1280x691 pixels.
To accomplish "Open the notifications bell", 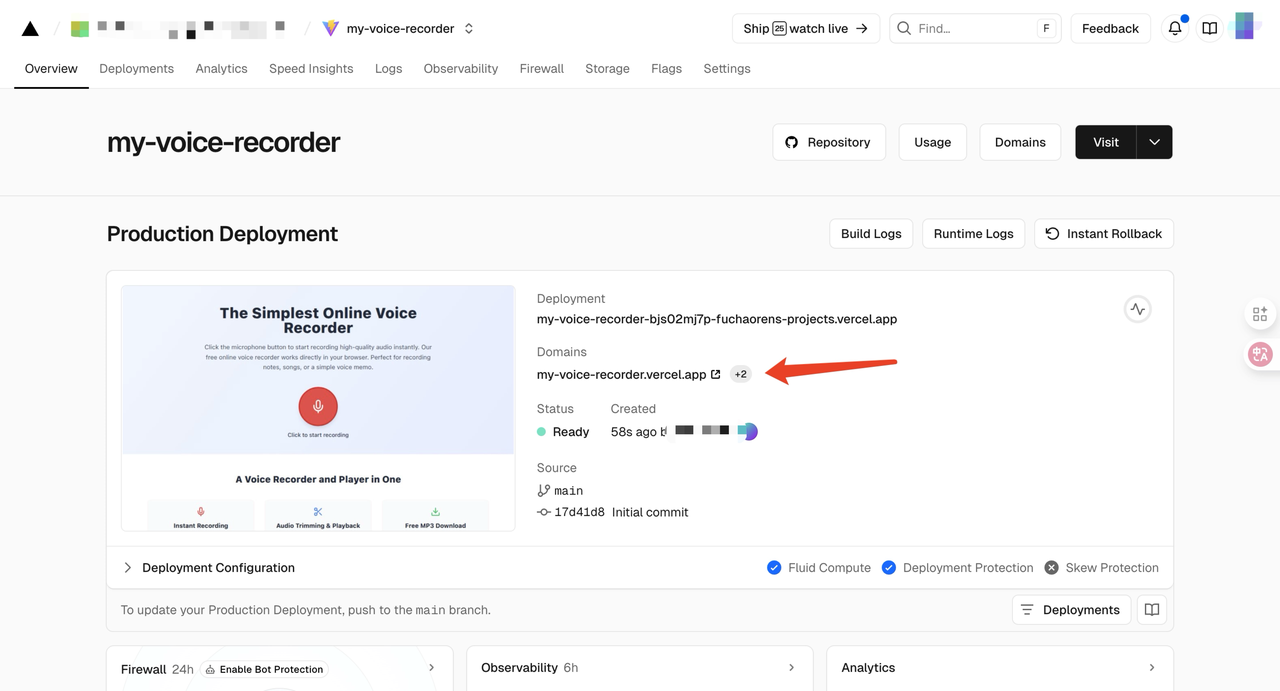I will pos(1175,29).
